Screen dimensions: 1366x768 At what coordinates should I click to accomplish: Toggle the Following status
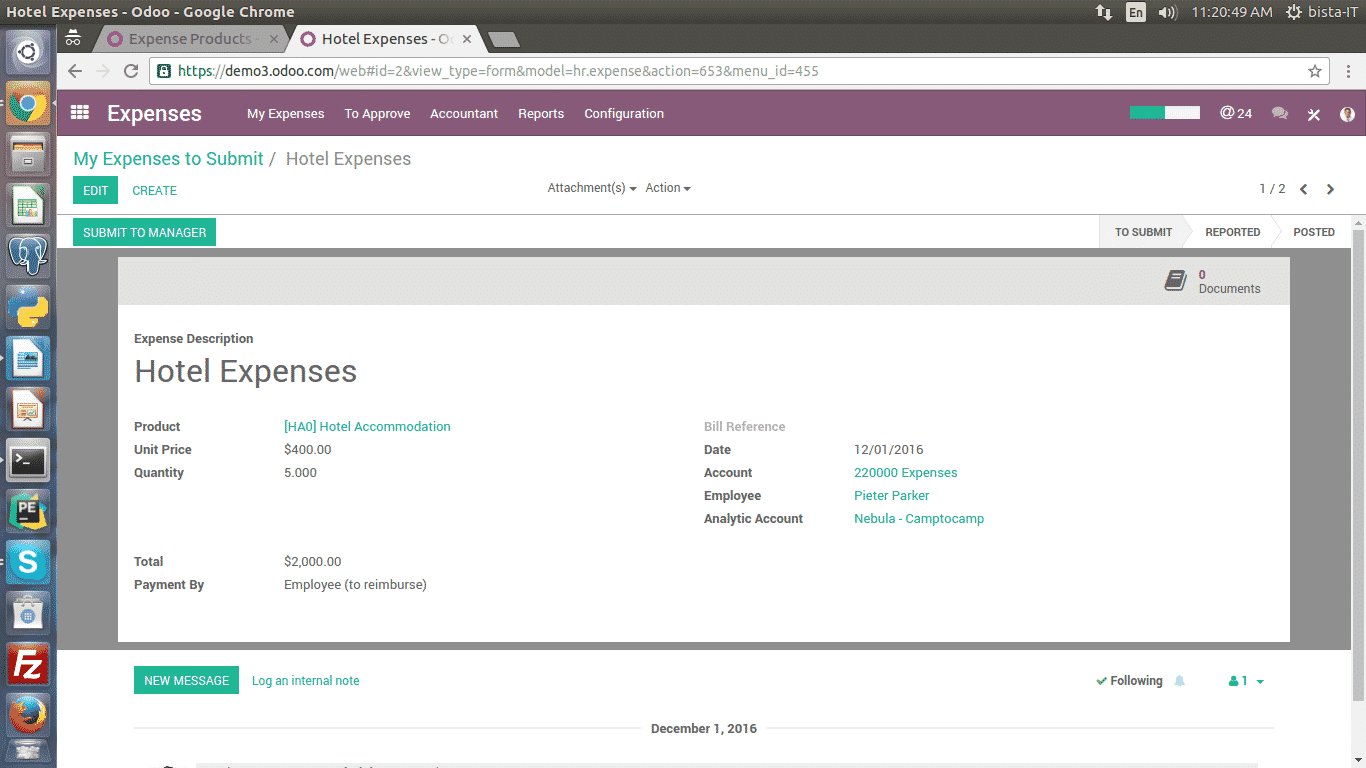[1129, 681]
